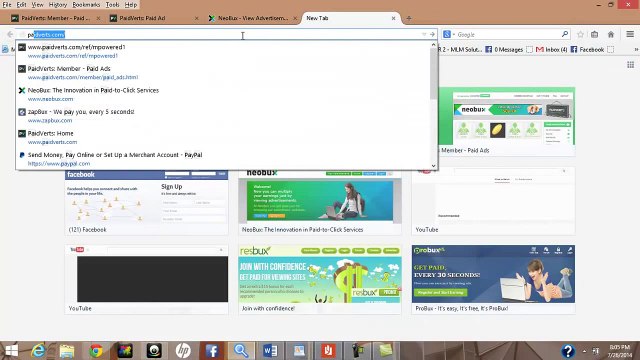Click the taskbar clock and date
The image size is (640, 360).
click(x=620, y=351)
